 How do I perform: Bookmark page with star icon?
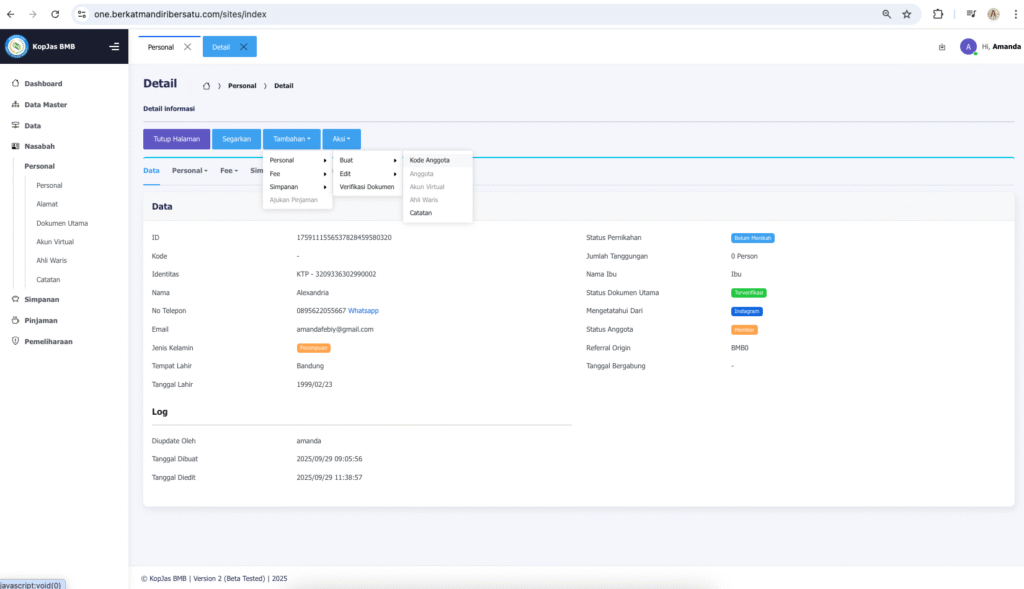(906, 15)
